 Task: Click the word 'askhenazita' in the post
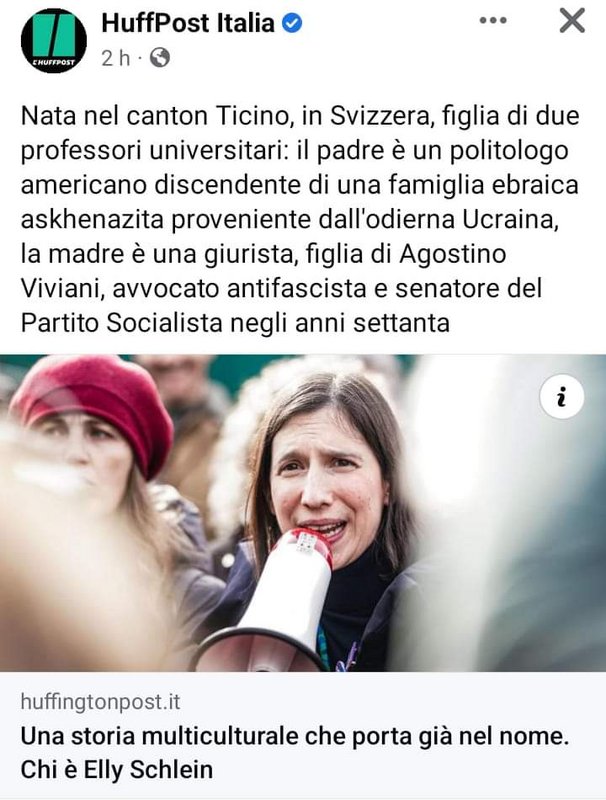click(92, 219)
